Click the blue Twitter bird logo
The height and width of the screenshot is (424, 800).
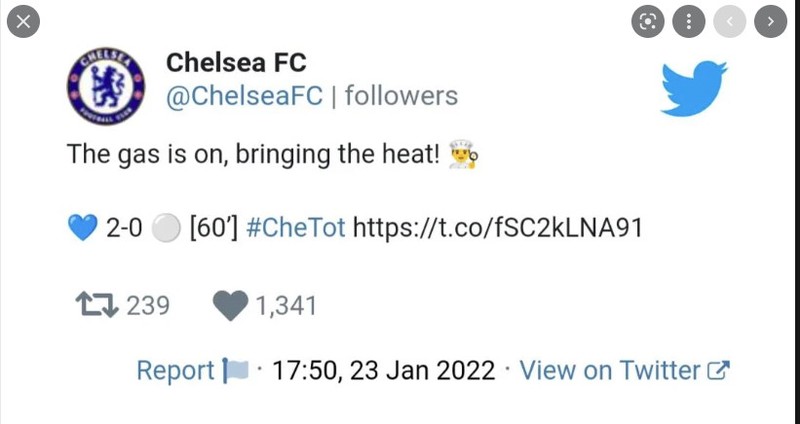(x=694, y=88)
